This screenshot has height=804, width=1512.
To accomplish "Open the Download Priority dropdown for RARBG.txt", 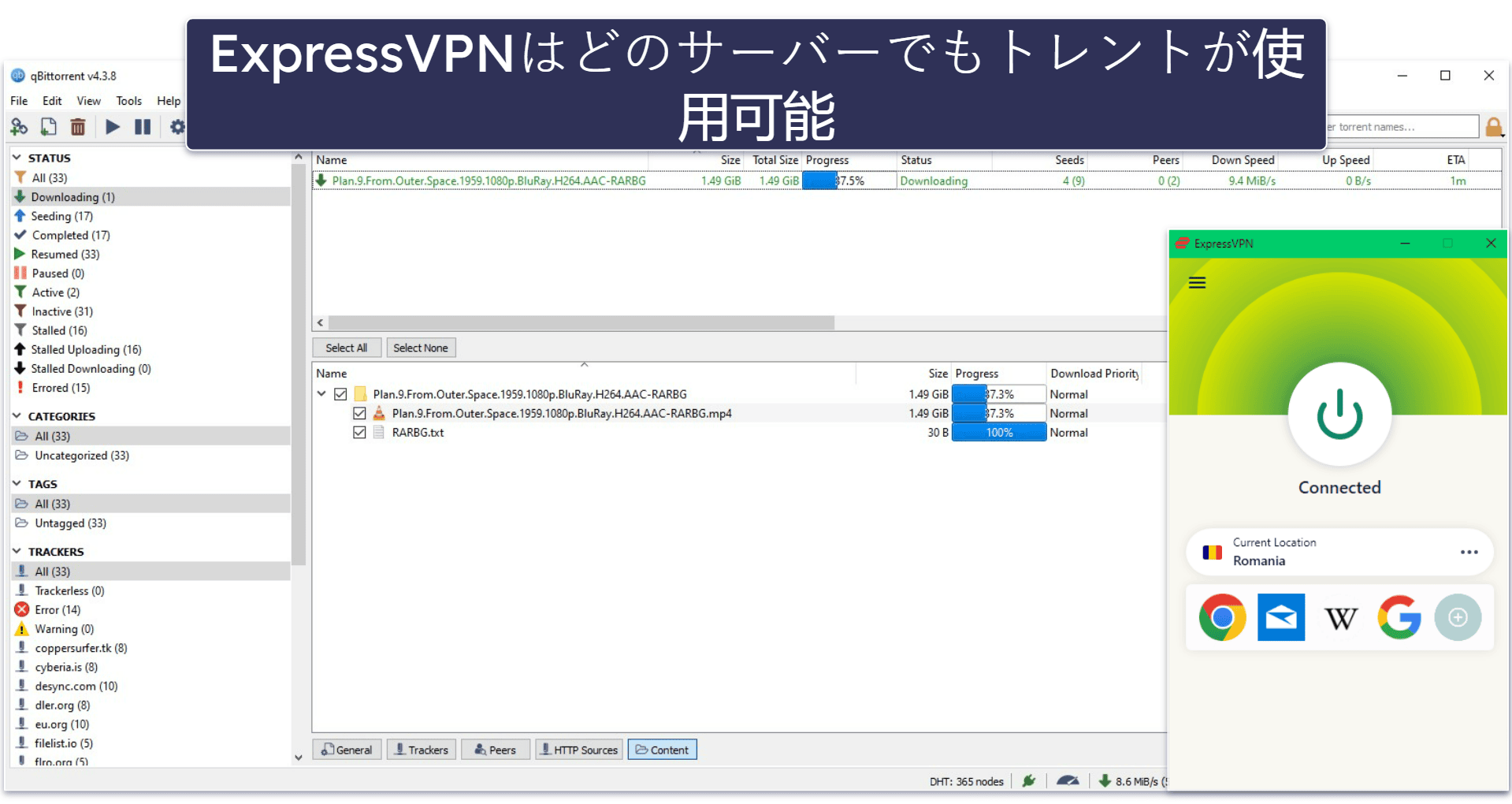I will [x=1068, y=432].
